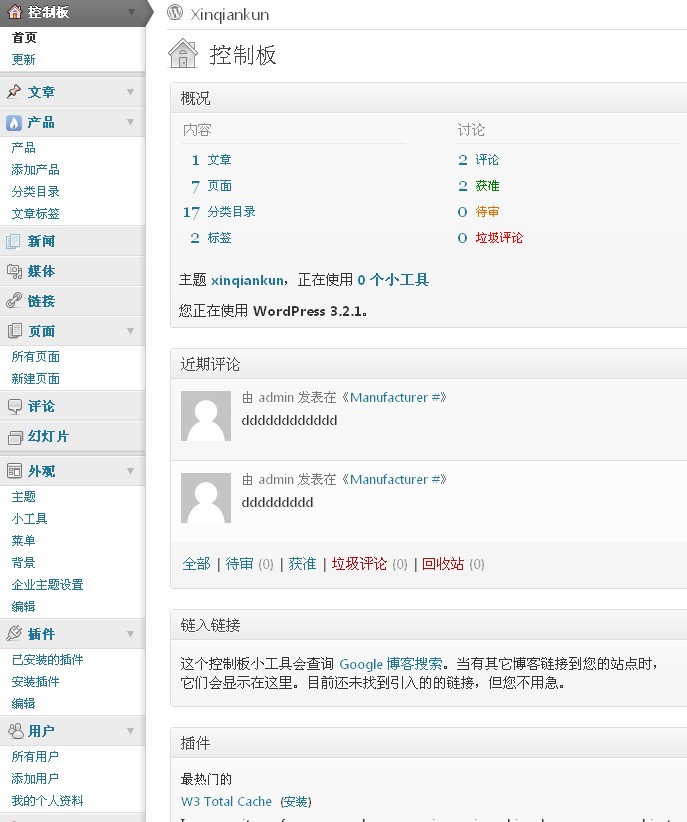Viewport: 687px width, 822px height.
Task: Collapse the 用户 menu arrow
Action: 131,731
